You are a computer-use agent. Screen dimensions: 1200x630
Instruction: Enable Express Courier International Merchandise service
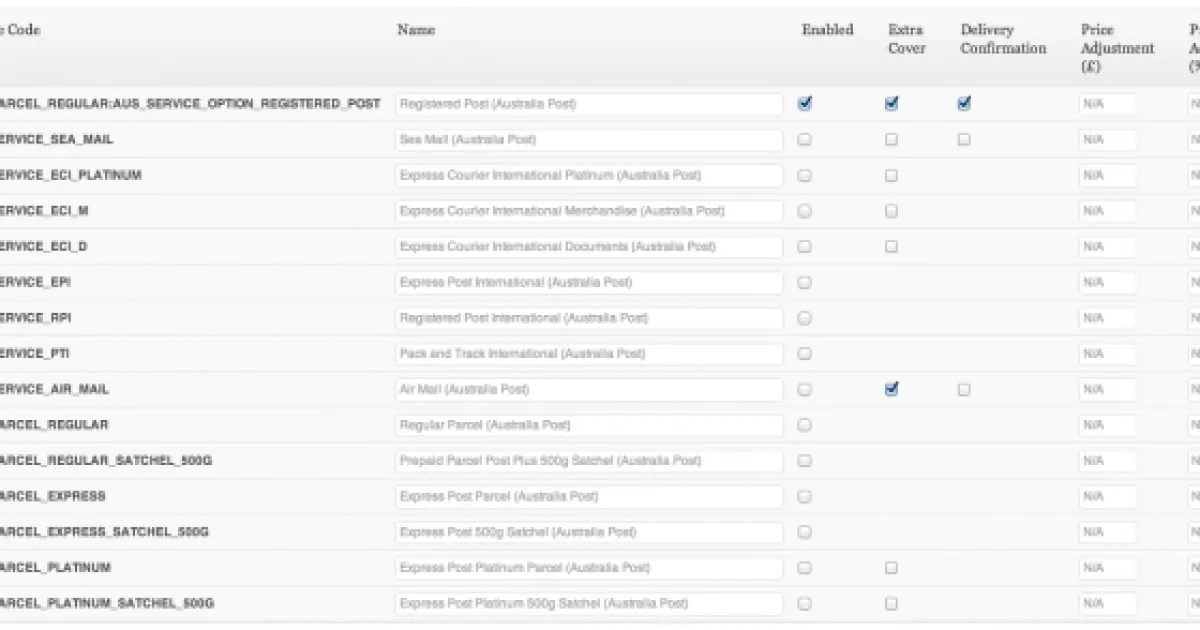(x=805, y=211)
